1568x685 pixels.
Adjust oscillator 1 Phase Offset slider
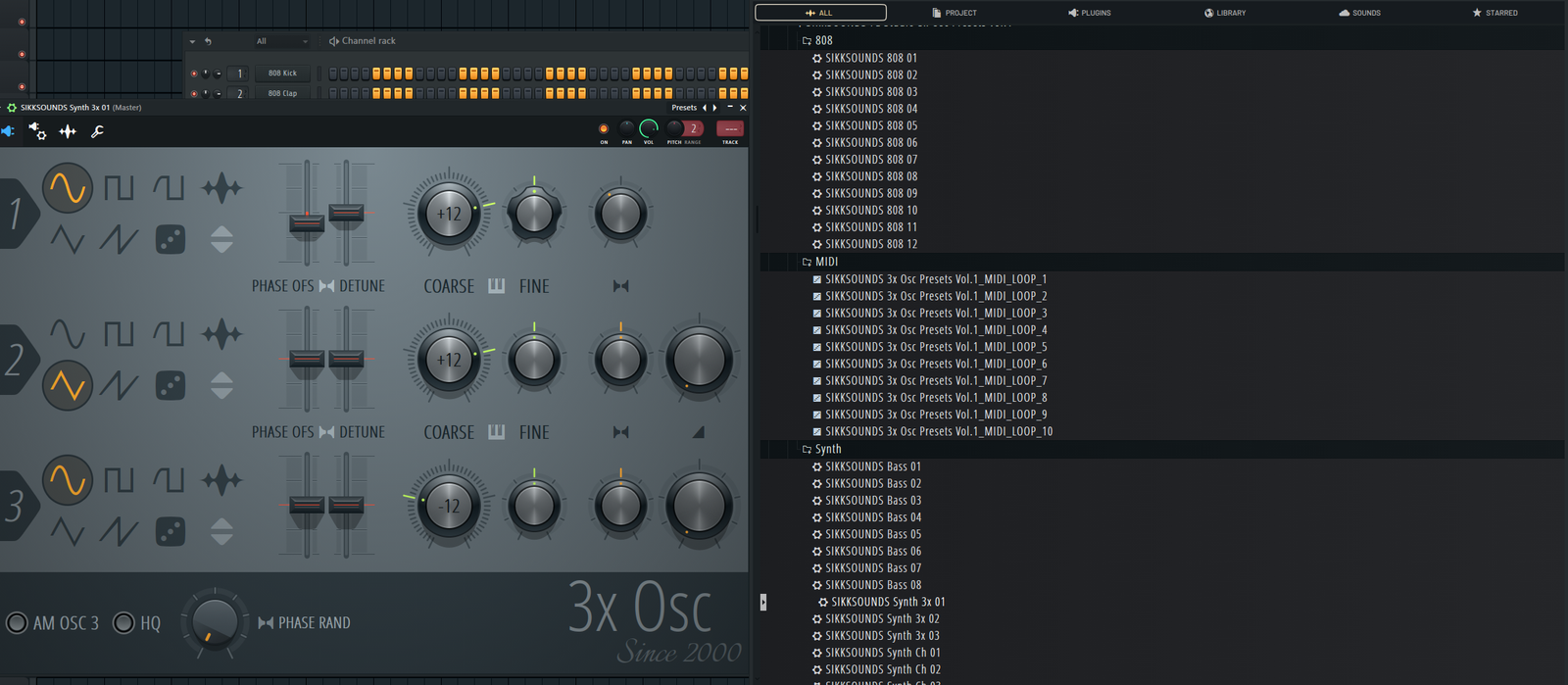click(x=307, y=222)
